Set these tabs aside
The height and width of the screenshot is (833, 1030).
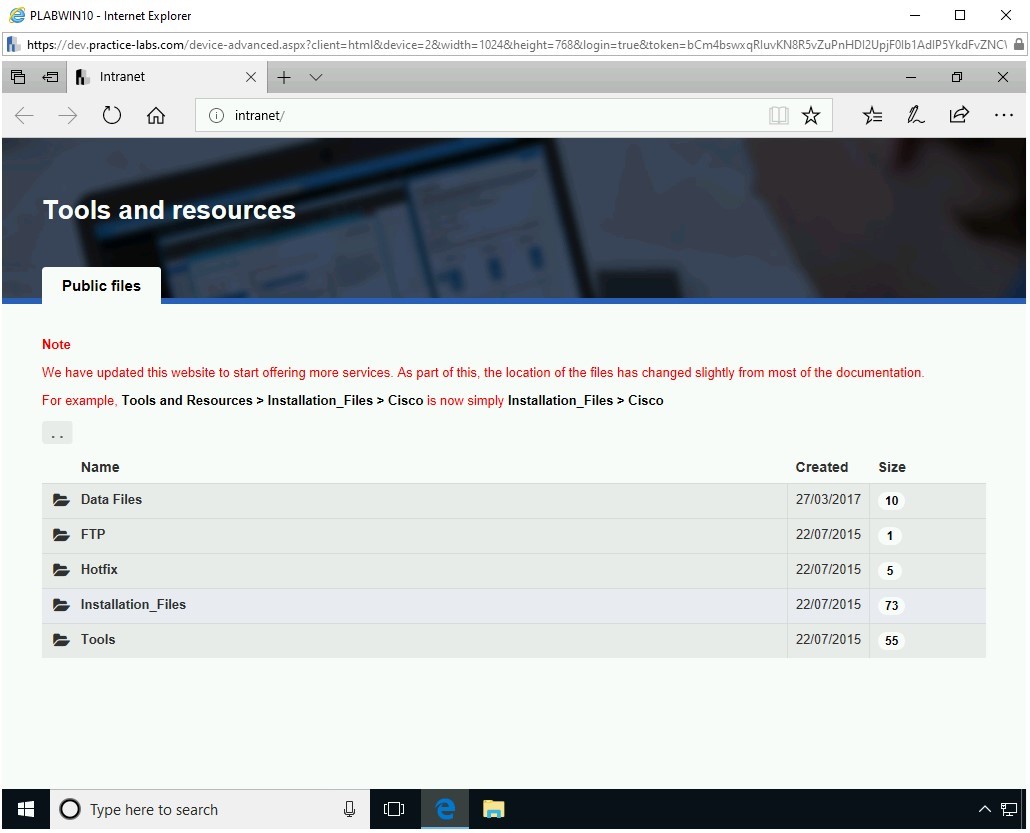(17, 76)
